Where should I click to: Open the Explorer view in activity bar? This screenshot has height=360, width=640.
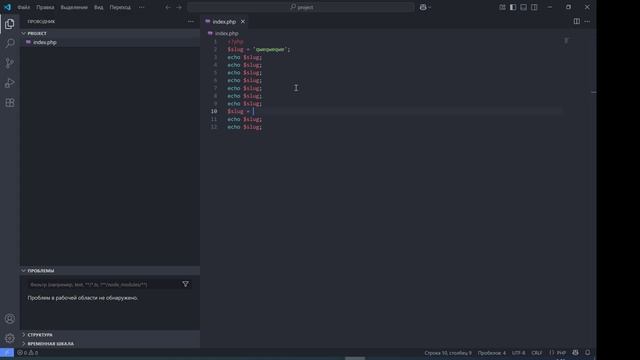[x=10, y=24]
